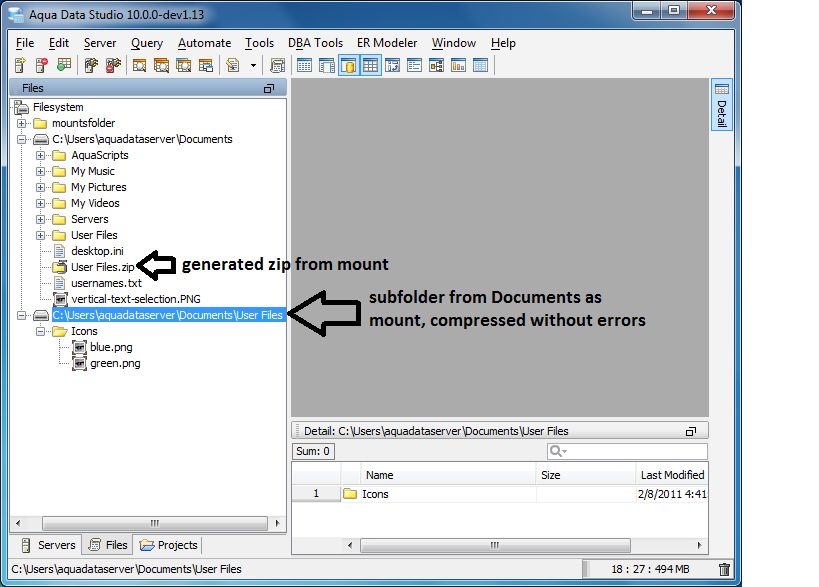Image resolution: width=819 pixels, height=587 pixels.
Task: Click the trash can garbage collection icon
Action: [724, 569]
